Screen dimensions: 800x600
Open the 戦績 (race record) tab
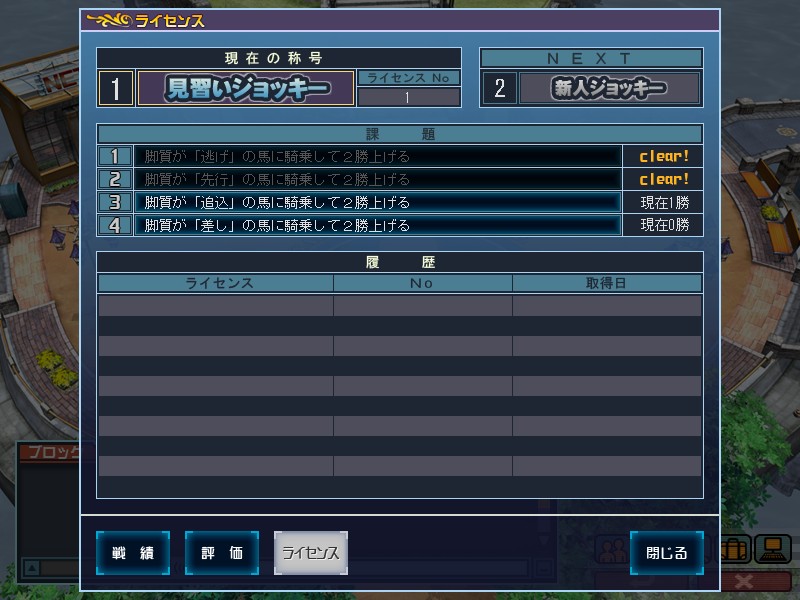coord(133,553)
